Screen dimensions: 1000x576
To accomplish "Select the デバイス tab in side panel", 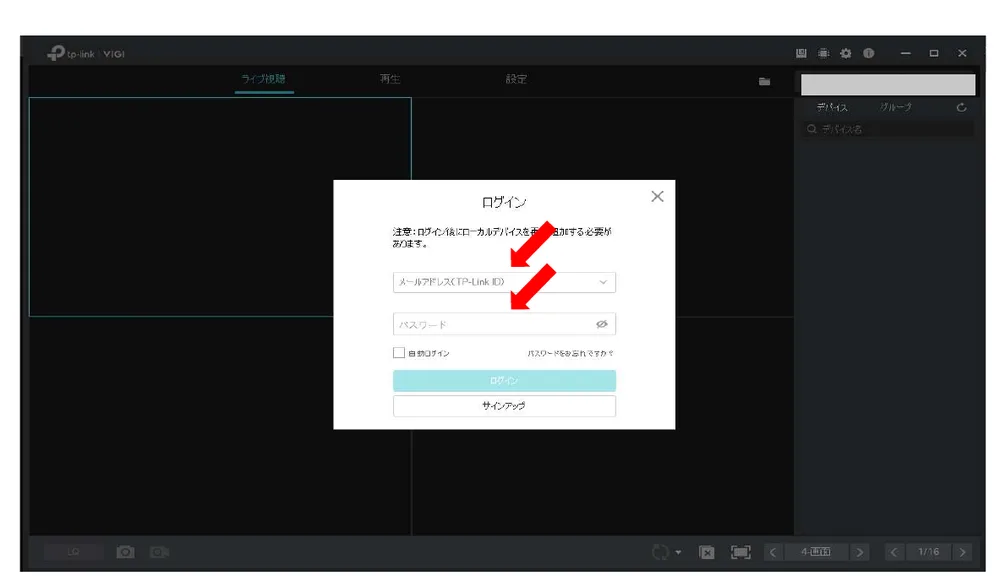I will coord(832,108).
